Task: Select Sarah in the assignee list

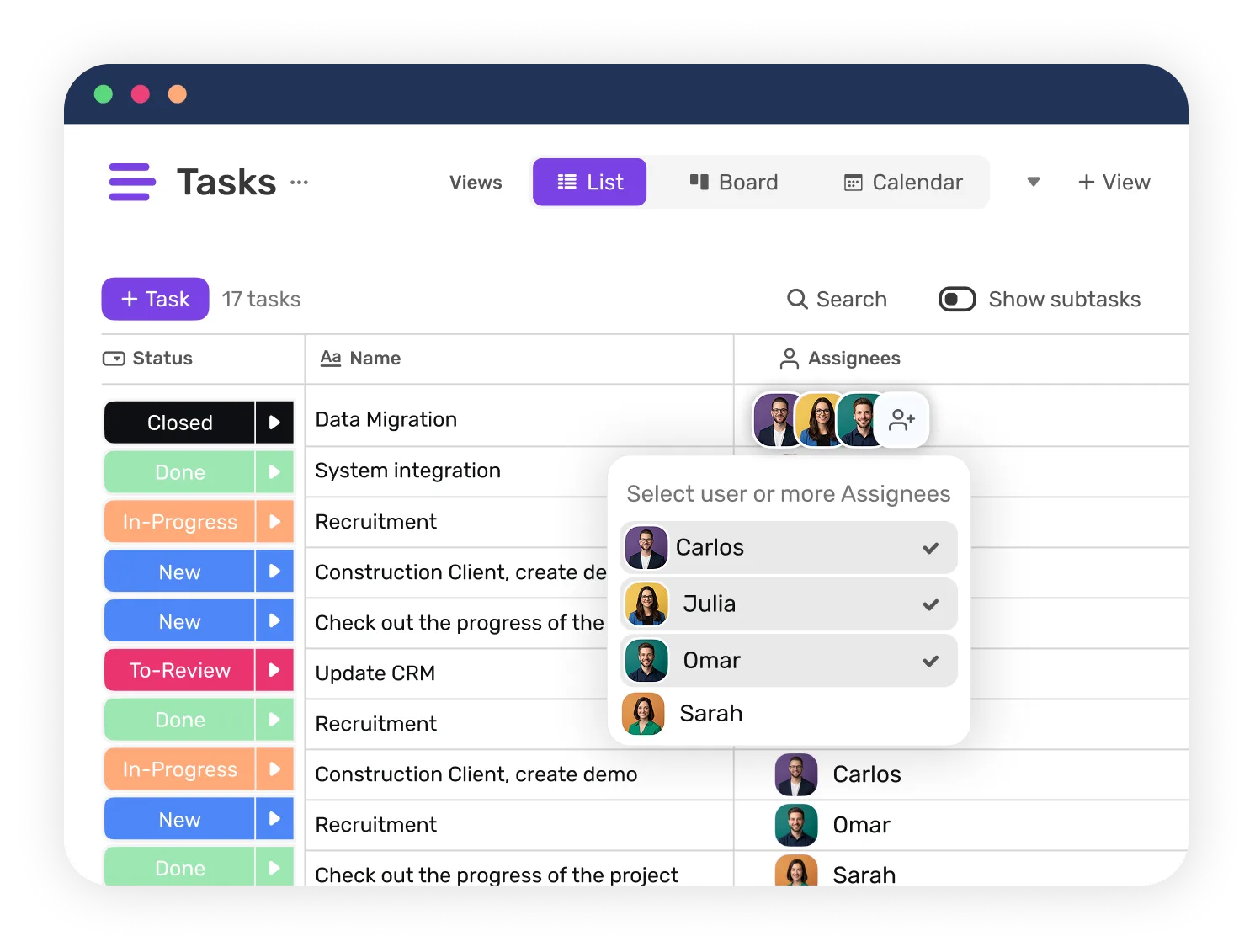Action: click(x=789, y=714)
